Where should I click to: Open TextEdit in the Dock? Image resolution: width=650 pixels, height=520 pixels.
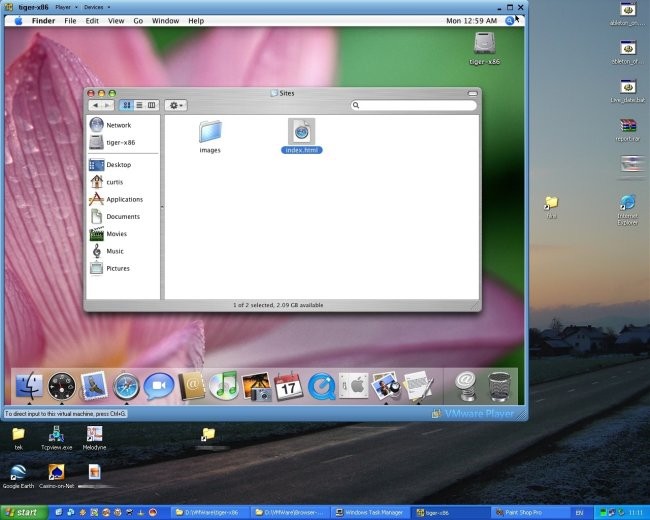point(418,386)
